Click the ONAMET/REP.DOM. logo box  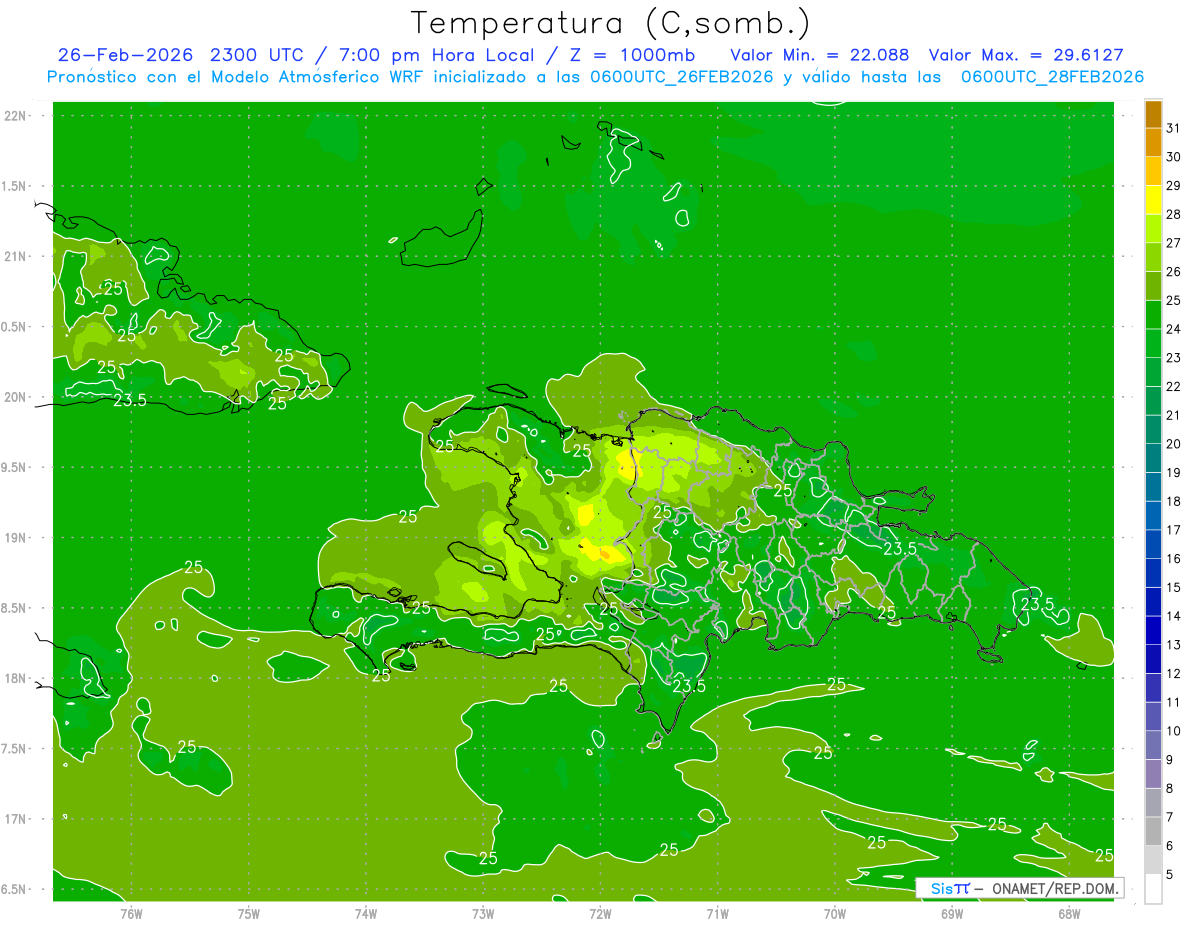pyautogui.click(x=1020, y=888)
